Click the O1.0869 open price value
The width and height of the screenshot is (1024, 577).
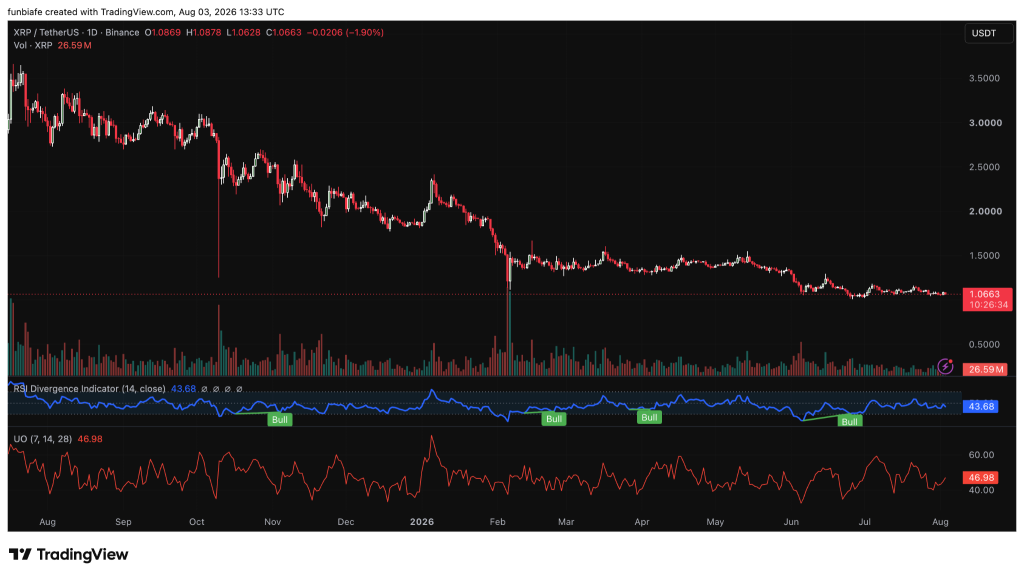pyautogui.click(x=163, y=32)
